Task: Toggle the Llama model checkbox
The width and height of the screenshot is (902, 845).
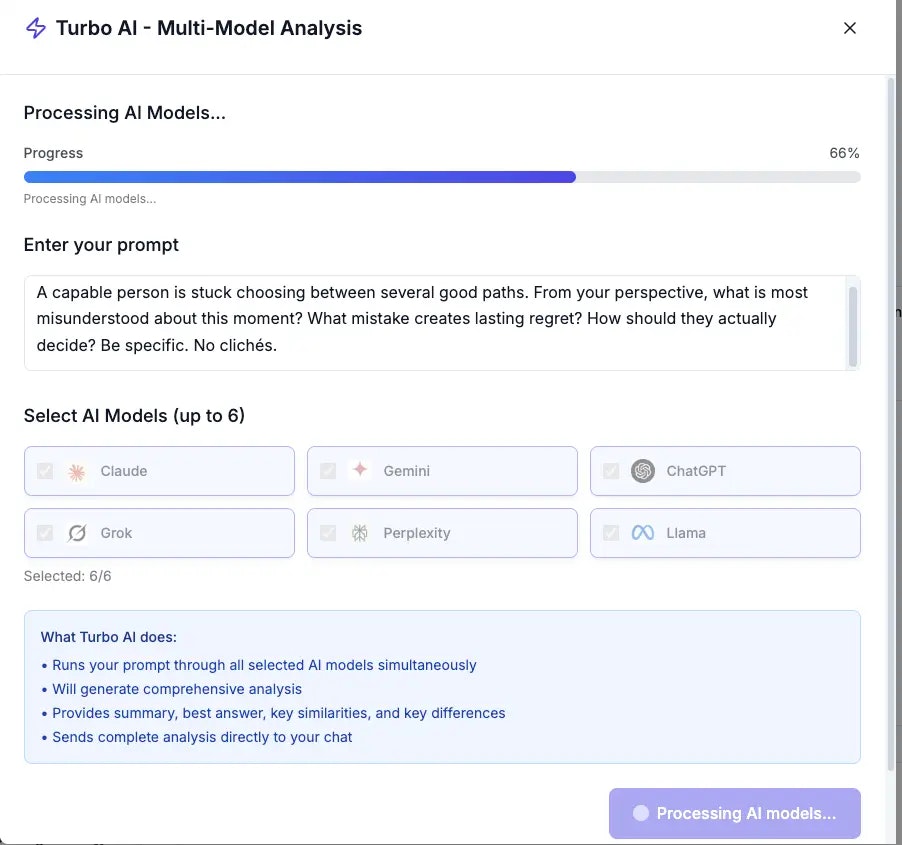Action: coord(611,533)
